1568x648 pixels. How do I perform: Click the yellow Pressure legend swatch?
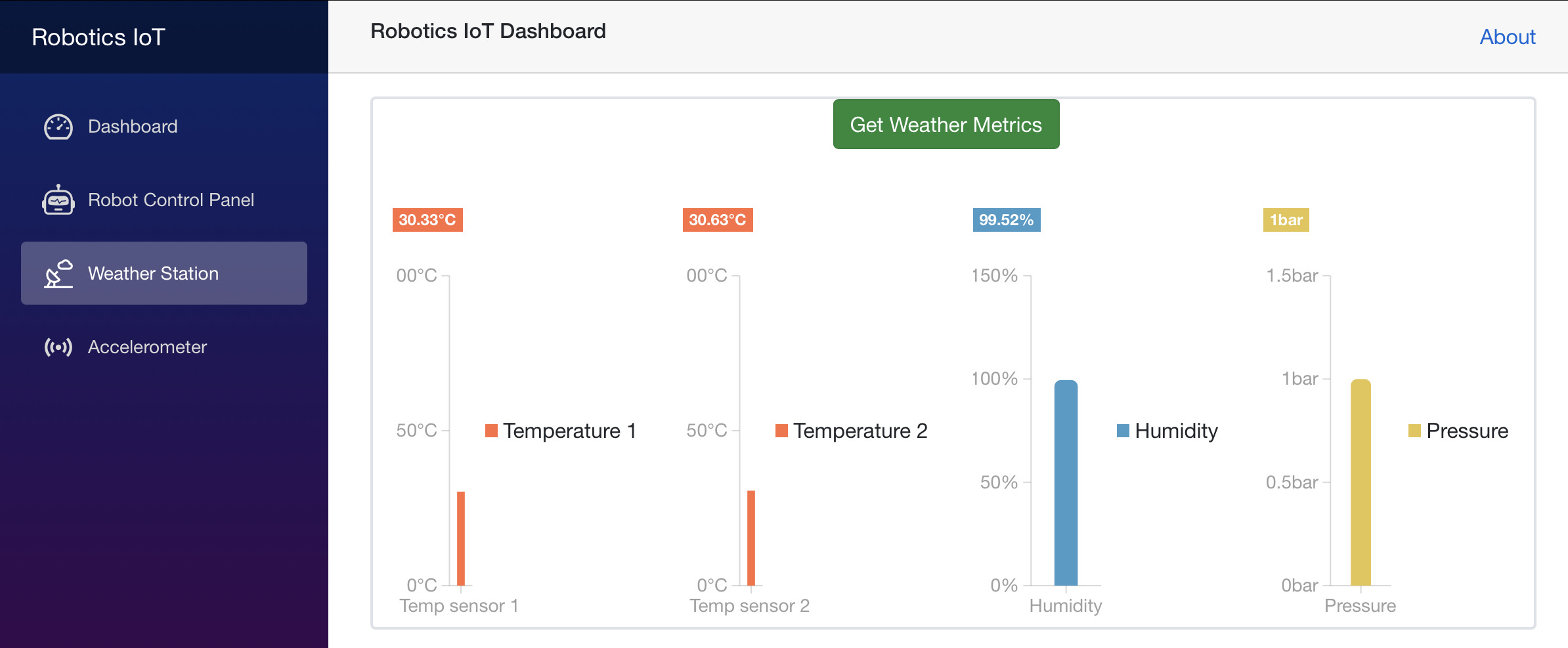[x=1412, y=430]
